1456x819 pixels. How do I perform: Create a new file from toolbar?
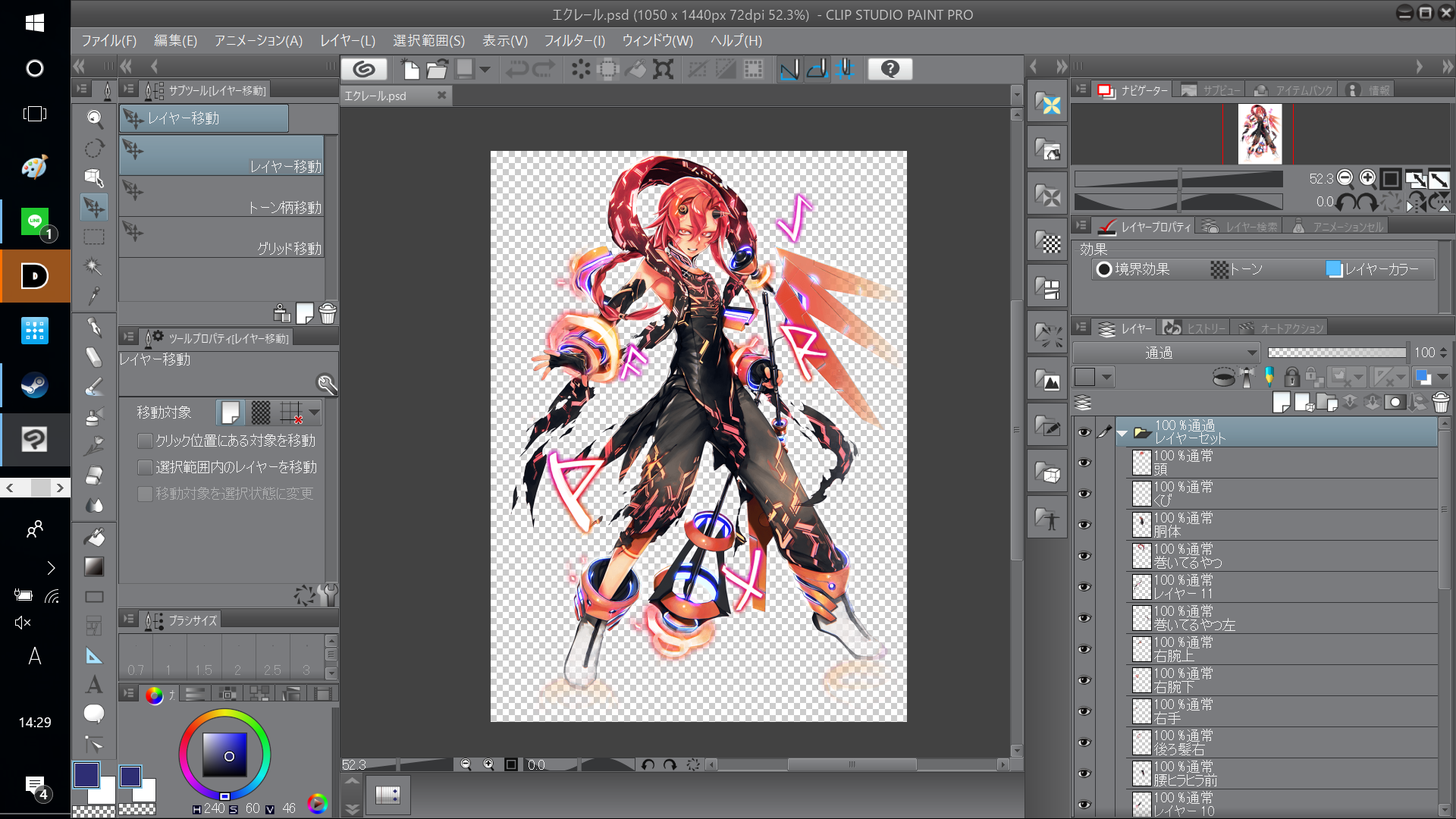pyautogui.click(x=410, y=70)
